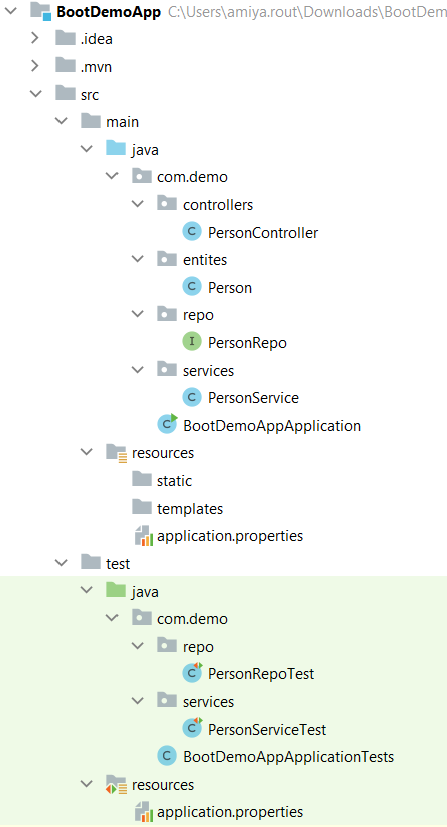Click the PersonService class icon
447x827 pixels.
pos(192,397)
